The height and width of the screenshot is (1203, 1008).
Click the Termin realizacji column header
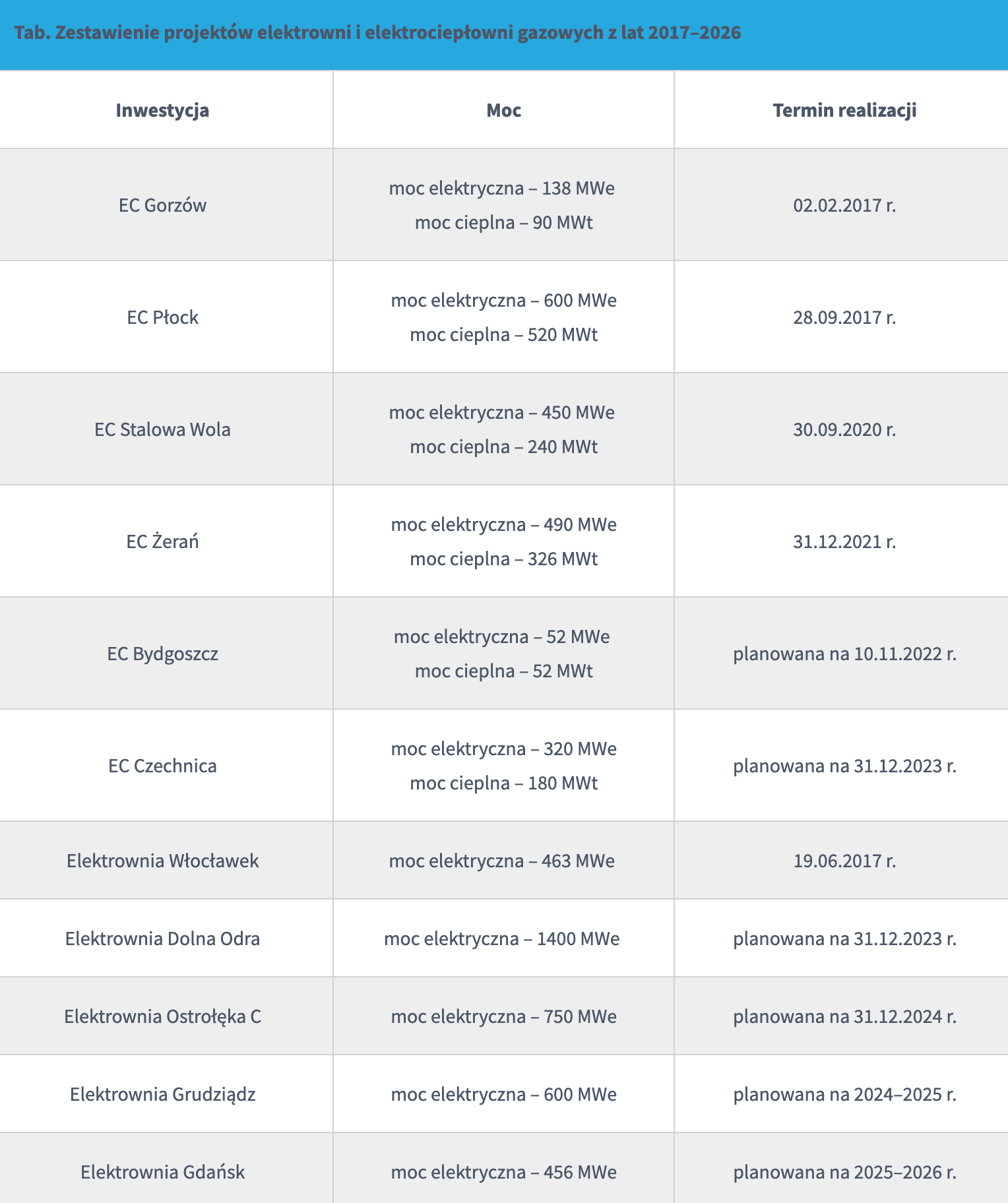(x=844, y=110)
